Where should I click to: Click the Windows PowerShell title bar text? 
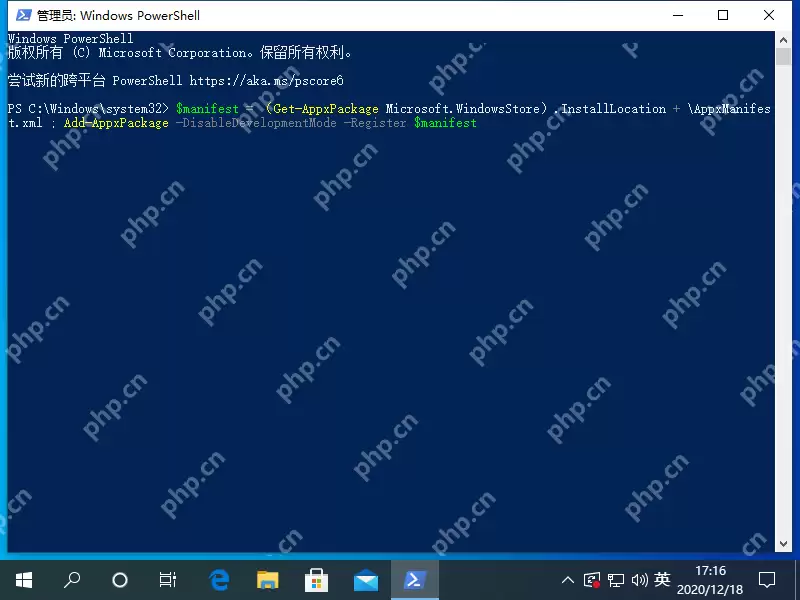[117, 15]
